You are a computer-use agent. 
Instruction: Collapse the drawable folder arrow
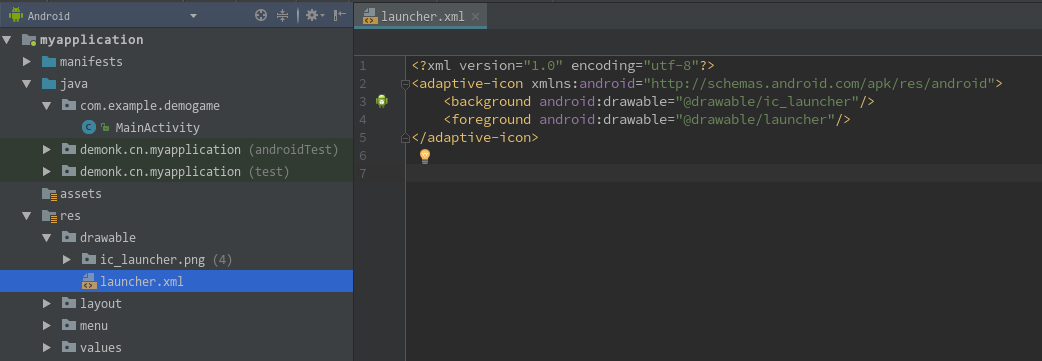[47, 237]
